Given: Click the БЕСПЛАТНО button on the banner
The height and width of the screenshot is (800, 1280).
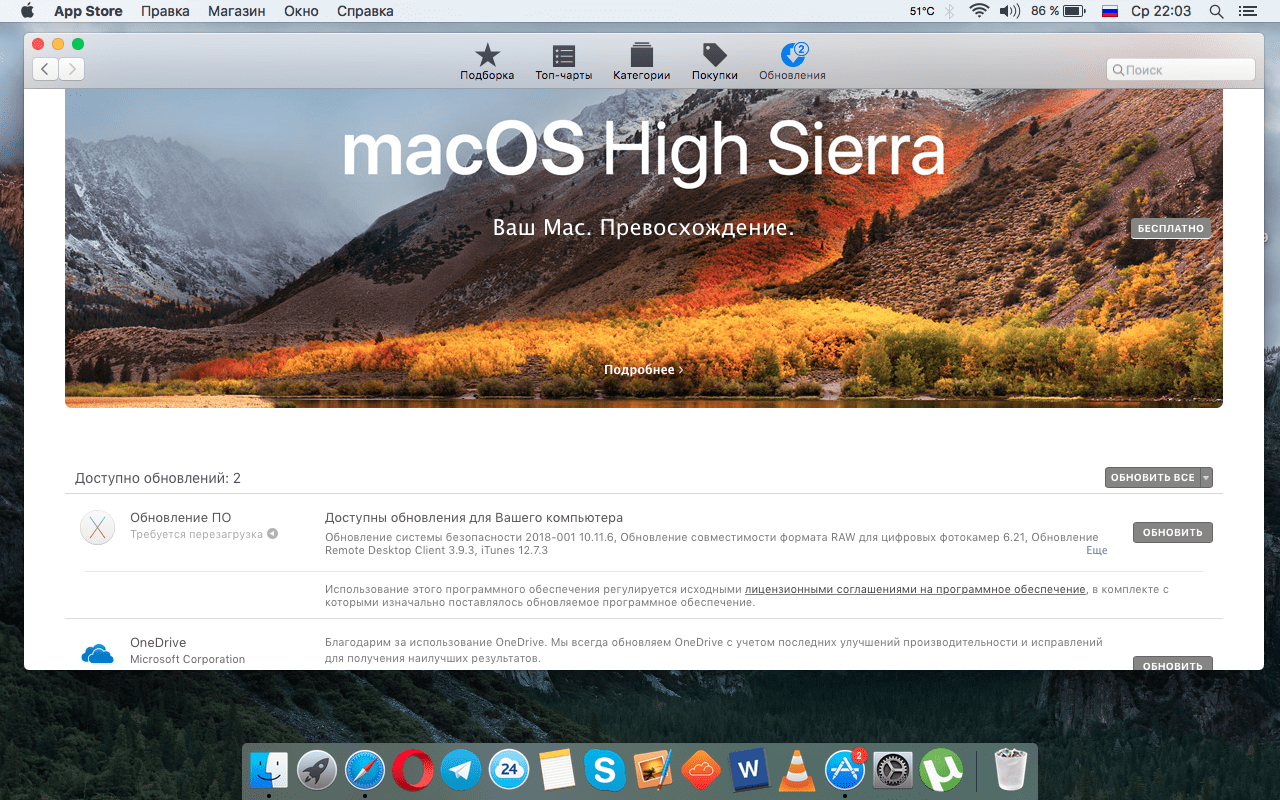Looking at the screenshot, I should (x=1171, y=228).
